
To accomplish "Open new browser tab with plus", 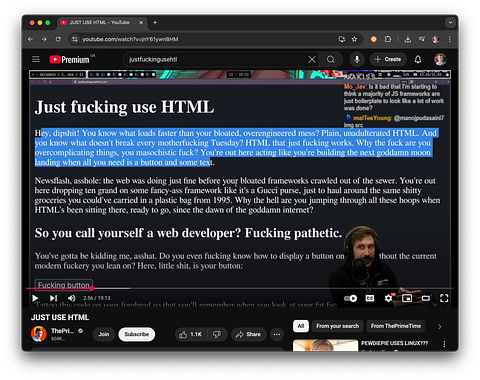I will coord(155,23).
